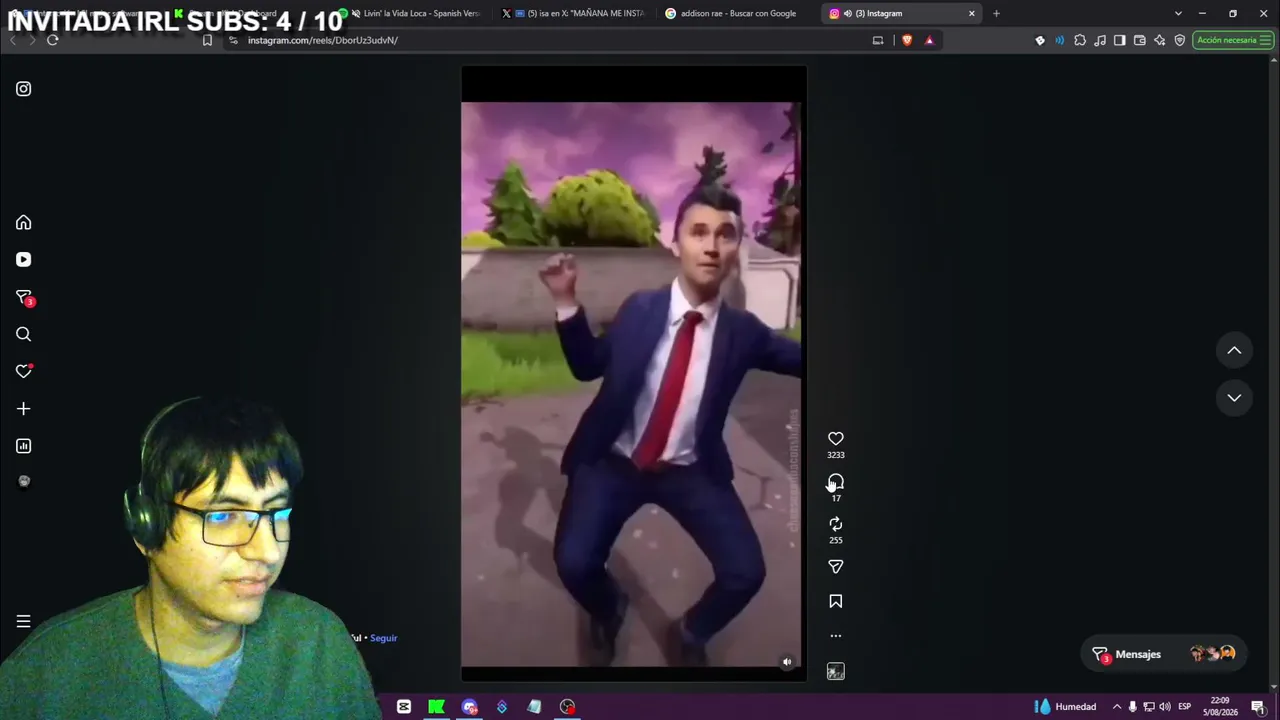The image size is (1280, 720).
Task: Open the tab search dropdown arrow
Action: (1178, 13)
